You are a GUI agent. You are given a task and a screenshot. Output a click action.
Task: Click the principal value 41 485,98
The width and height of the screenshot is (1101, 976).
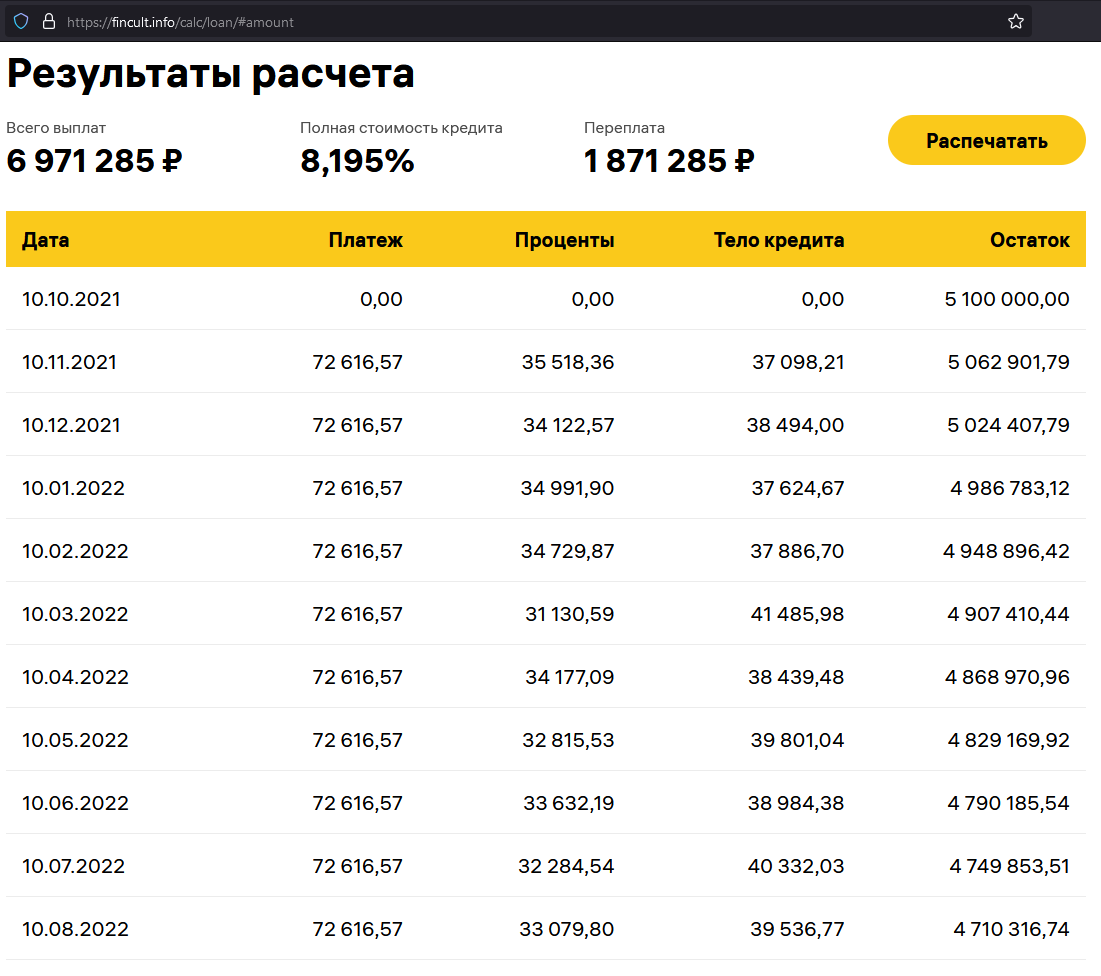click(797, 614)
